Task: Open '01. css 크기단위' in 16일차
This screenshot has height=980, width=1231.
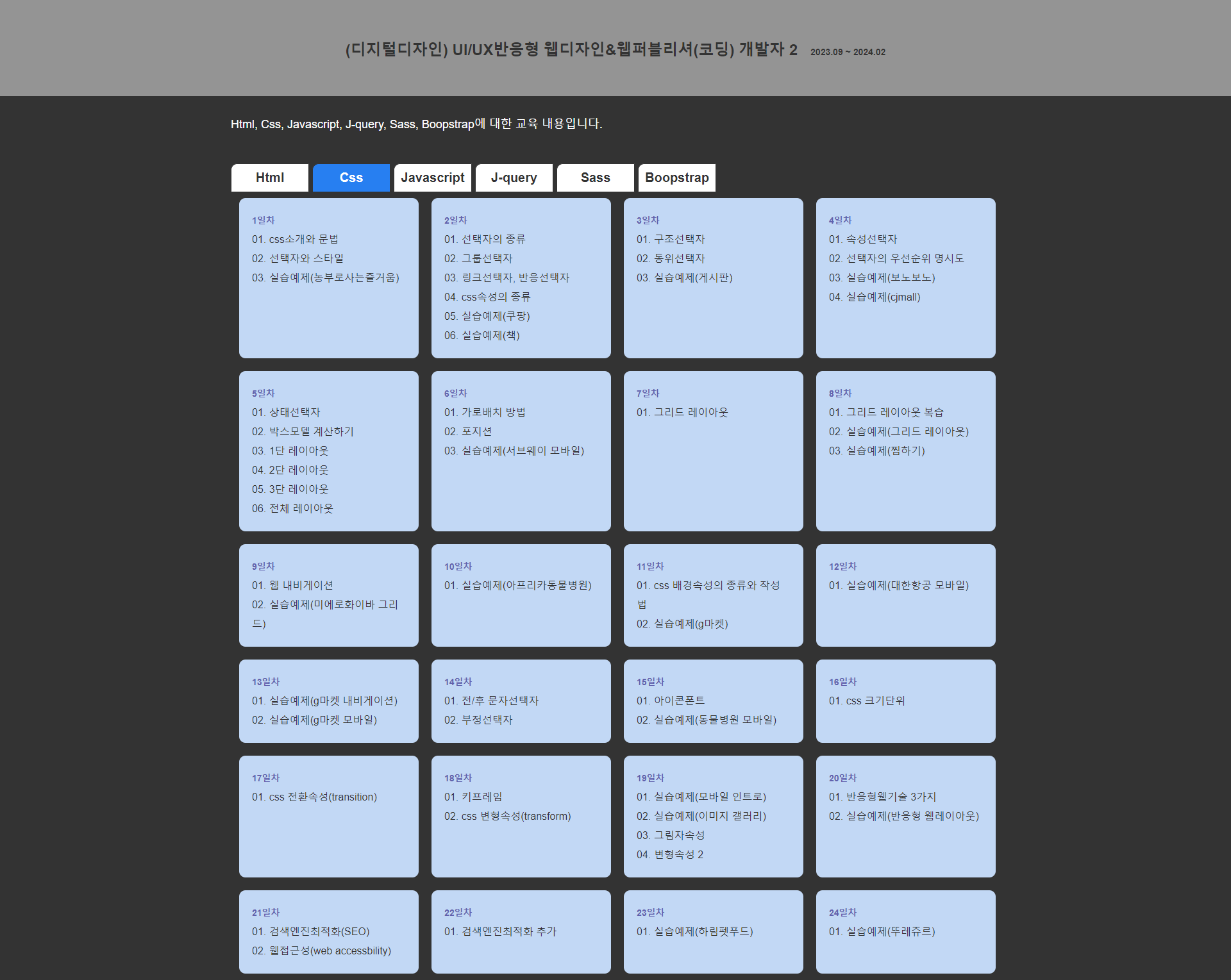Action: point(867,701)
